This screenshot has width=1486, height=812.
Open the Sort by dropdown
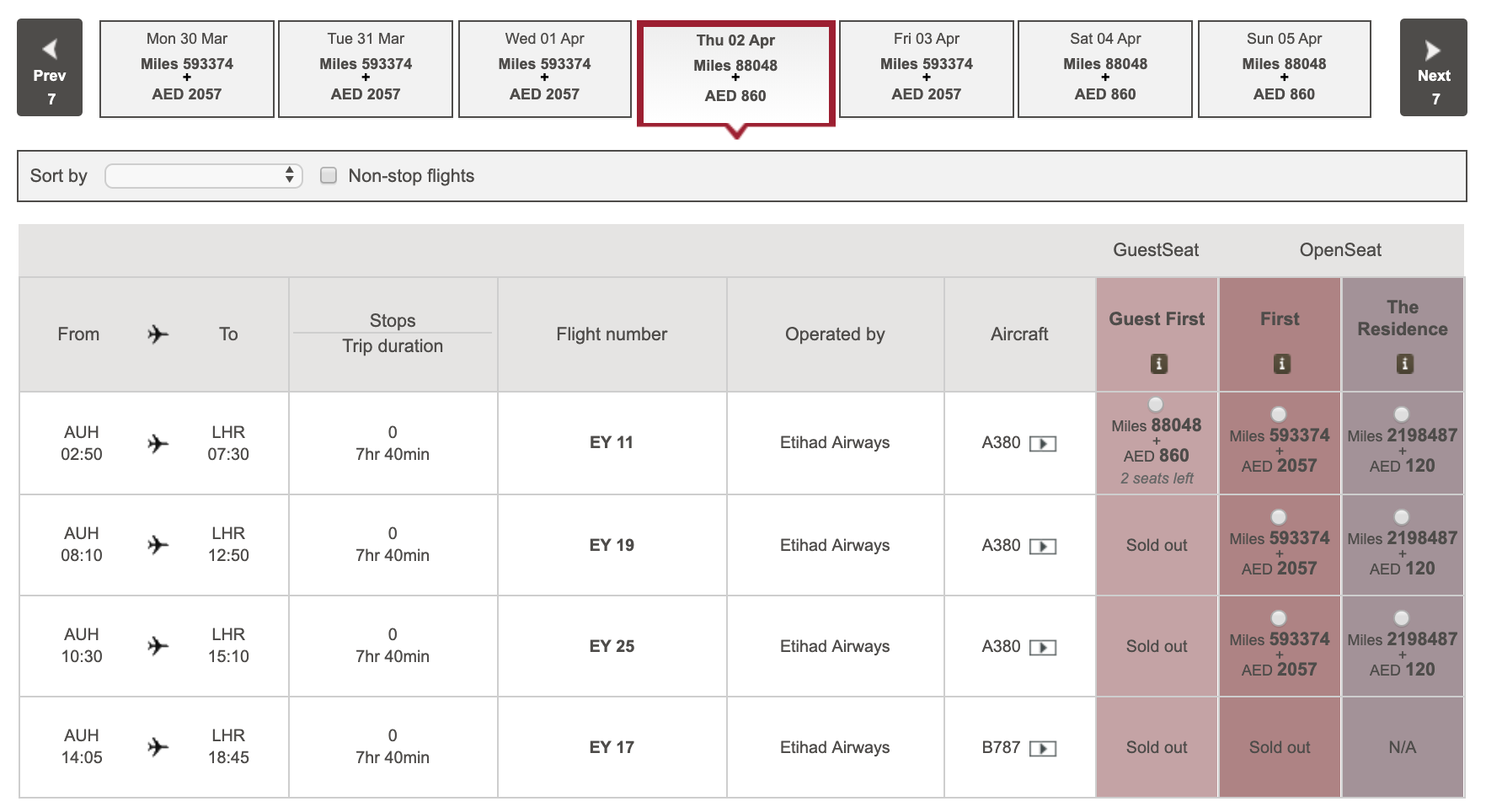[x=203, y=175]
